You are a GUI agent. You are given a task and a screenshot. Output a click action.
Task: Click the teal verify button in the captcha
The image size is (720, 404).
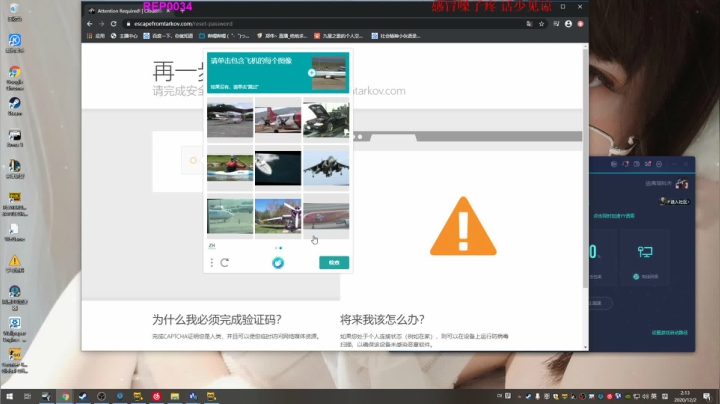pyautogui.click(x=334, y=263)
